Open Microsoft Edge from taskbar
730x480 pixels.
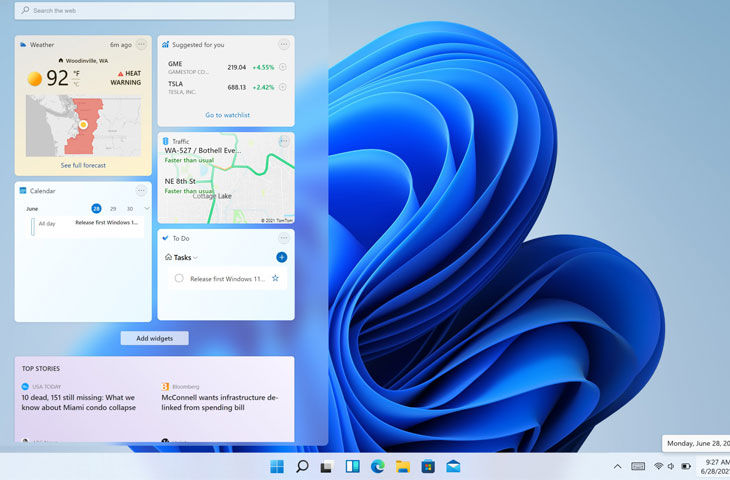tap(378, 466)
